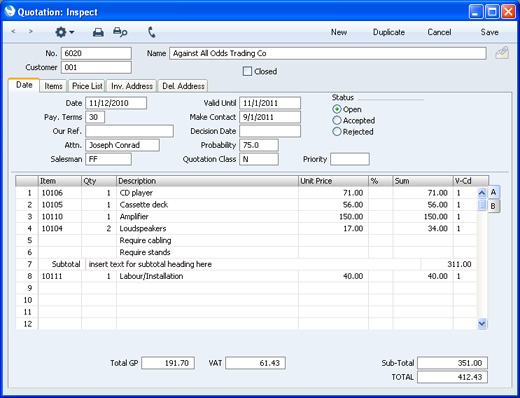Screen dimensions: 520x398
Task: Toggle the Closed checkbox
Action: coord(247,71)
